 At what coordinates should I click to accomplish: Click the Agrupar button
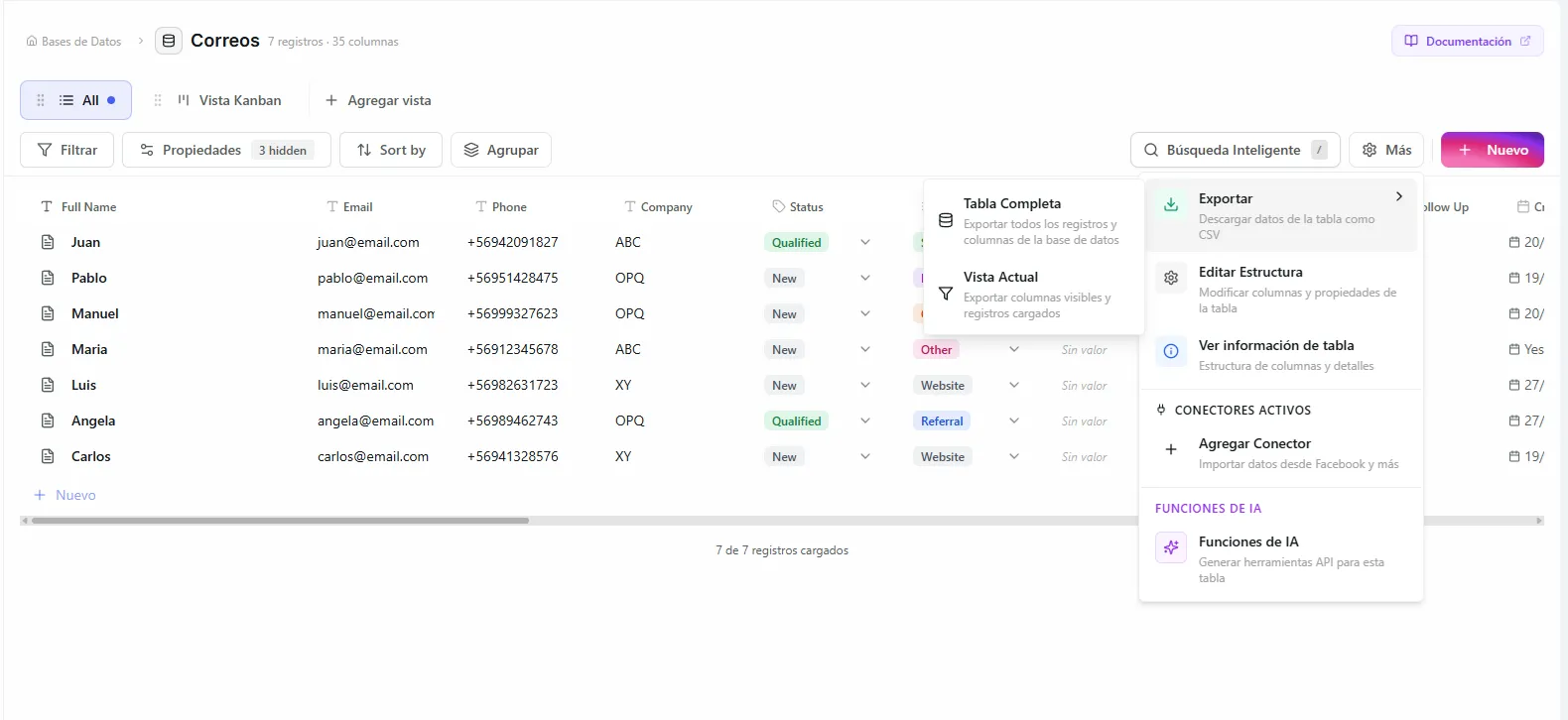pyautogui.click(x=501, y=150)
